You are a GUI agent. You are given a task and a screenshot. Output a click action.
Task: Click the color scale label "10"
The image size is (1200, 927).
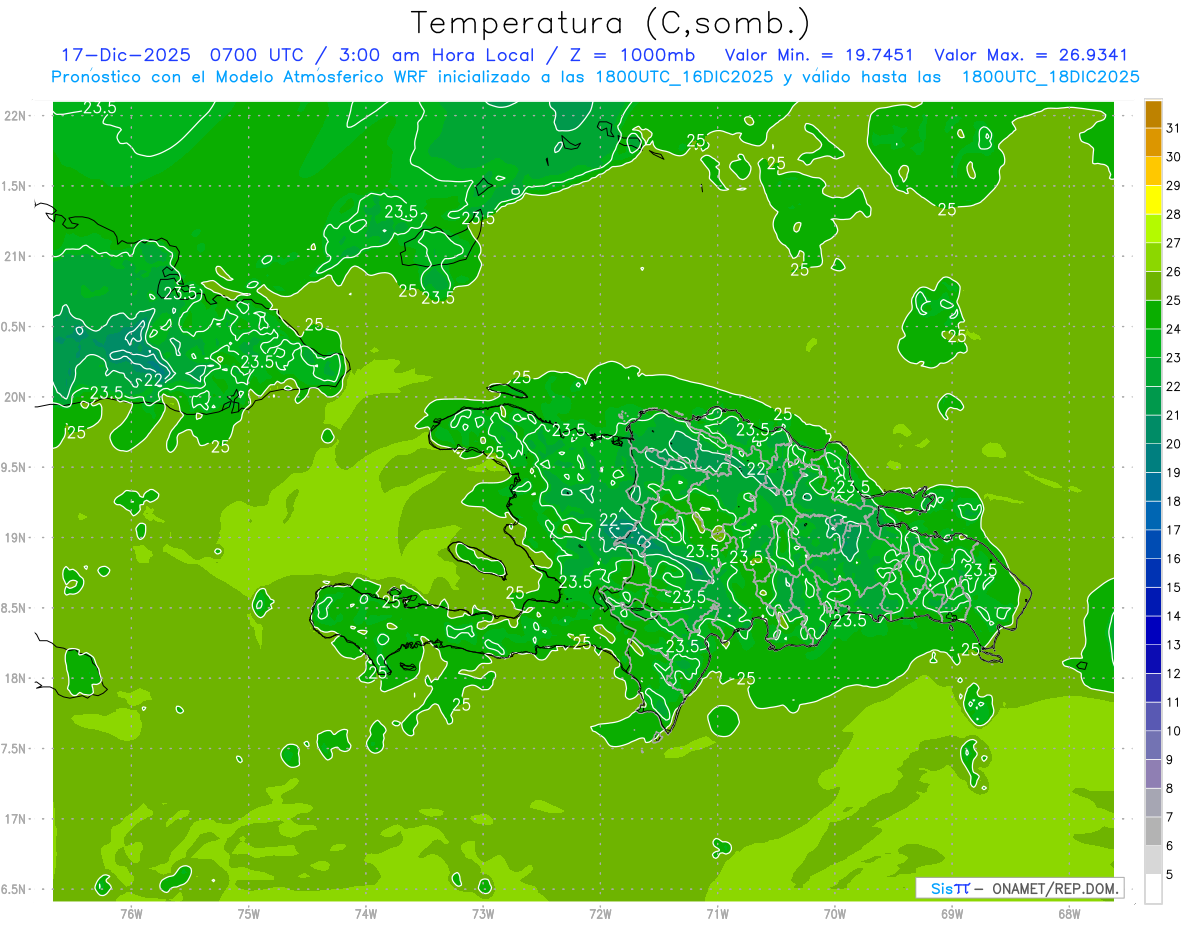[x=1173, y=732]
